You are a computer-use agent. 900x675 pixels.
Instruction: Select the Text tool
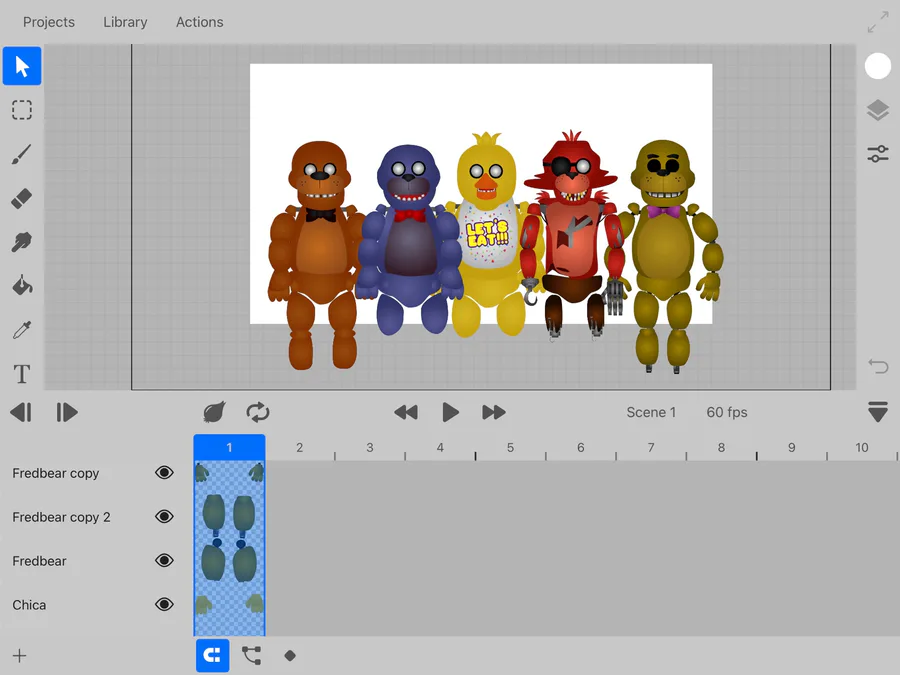(22, 374)
